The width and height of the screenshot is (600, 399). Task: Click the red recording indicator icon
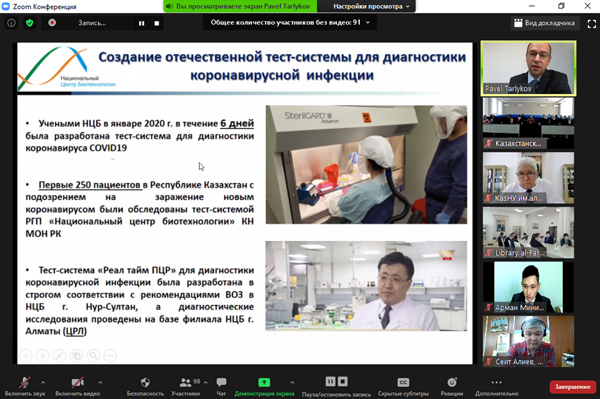click(52, 23)
